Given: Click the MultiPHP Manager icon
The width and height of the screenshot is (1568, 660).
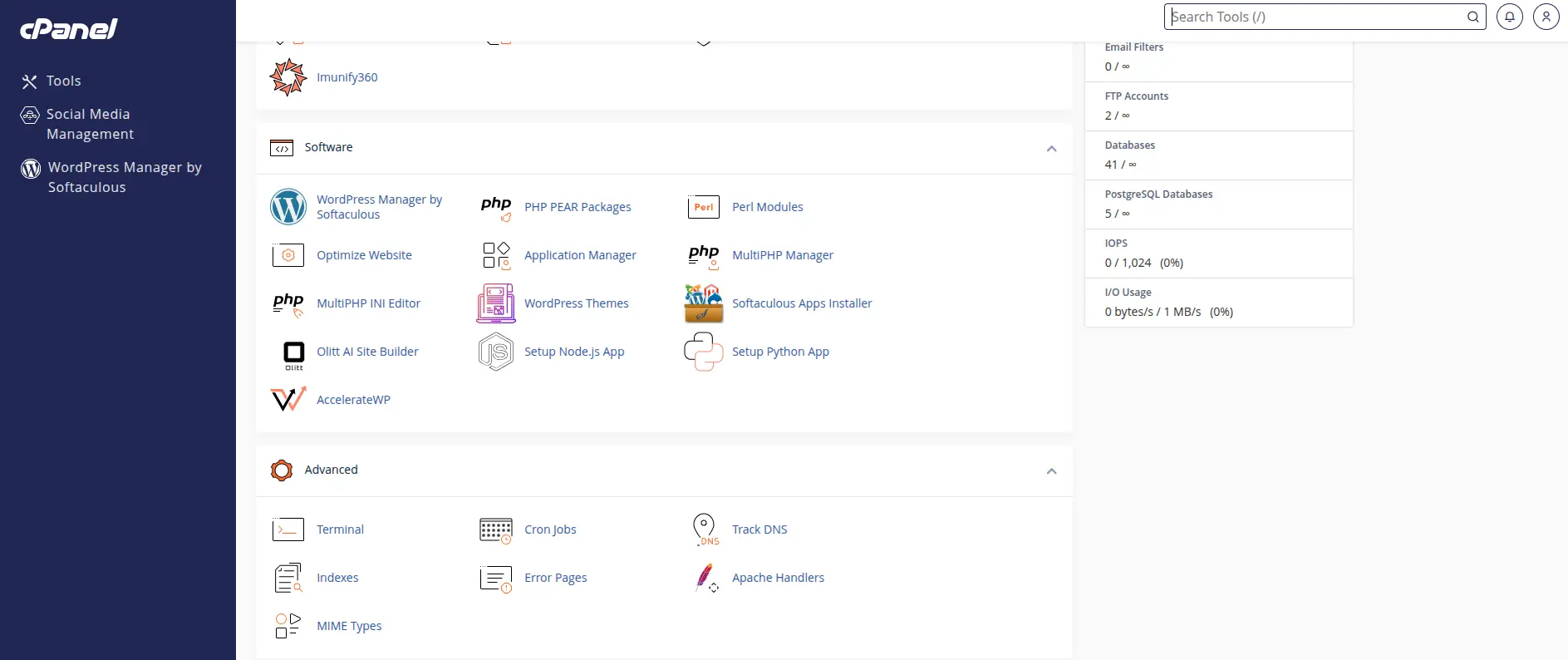Looking at the screenshot, I should pyautogui.click(x=704, y=256).
